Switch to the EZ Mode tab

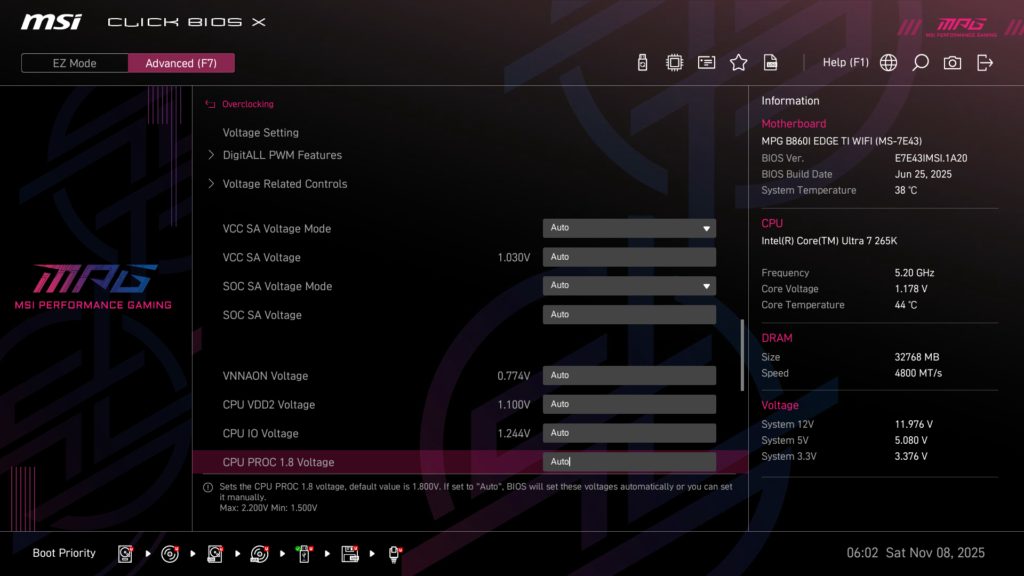(x=73, y=62)
